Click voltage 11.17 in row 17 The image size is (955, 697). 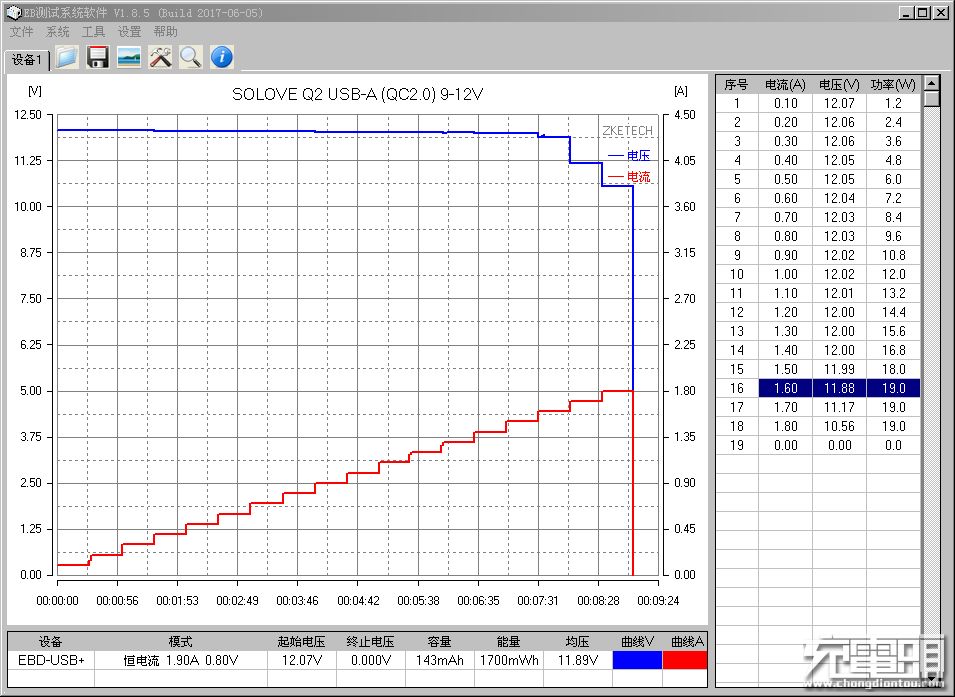[839, 407]
